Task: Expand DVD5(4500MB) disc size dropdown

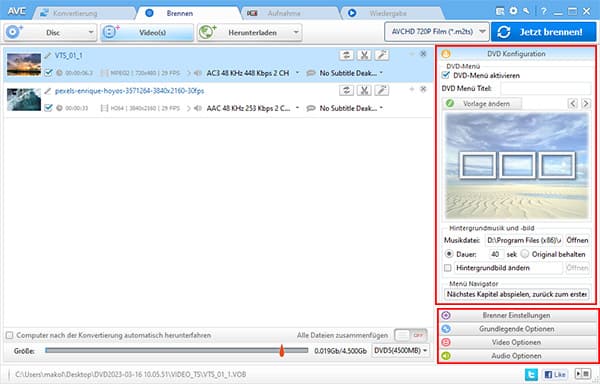Action: coord(401,350)
